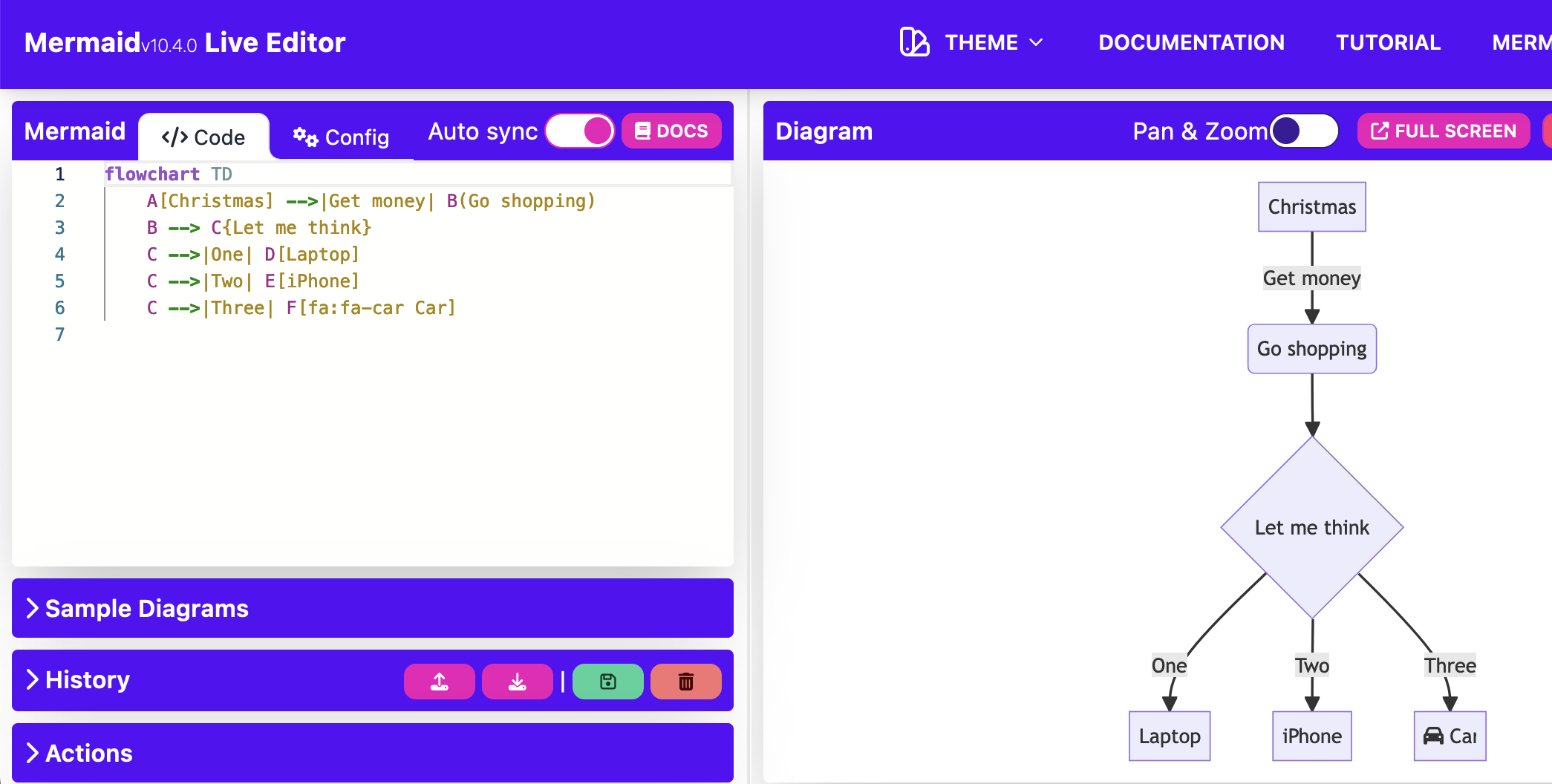
Task: Click the code brackets icon on Code tab
Action: (175, 137)
